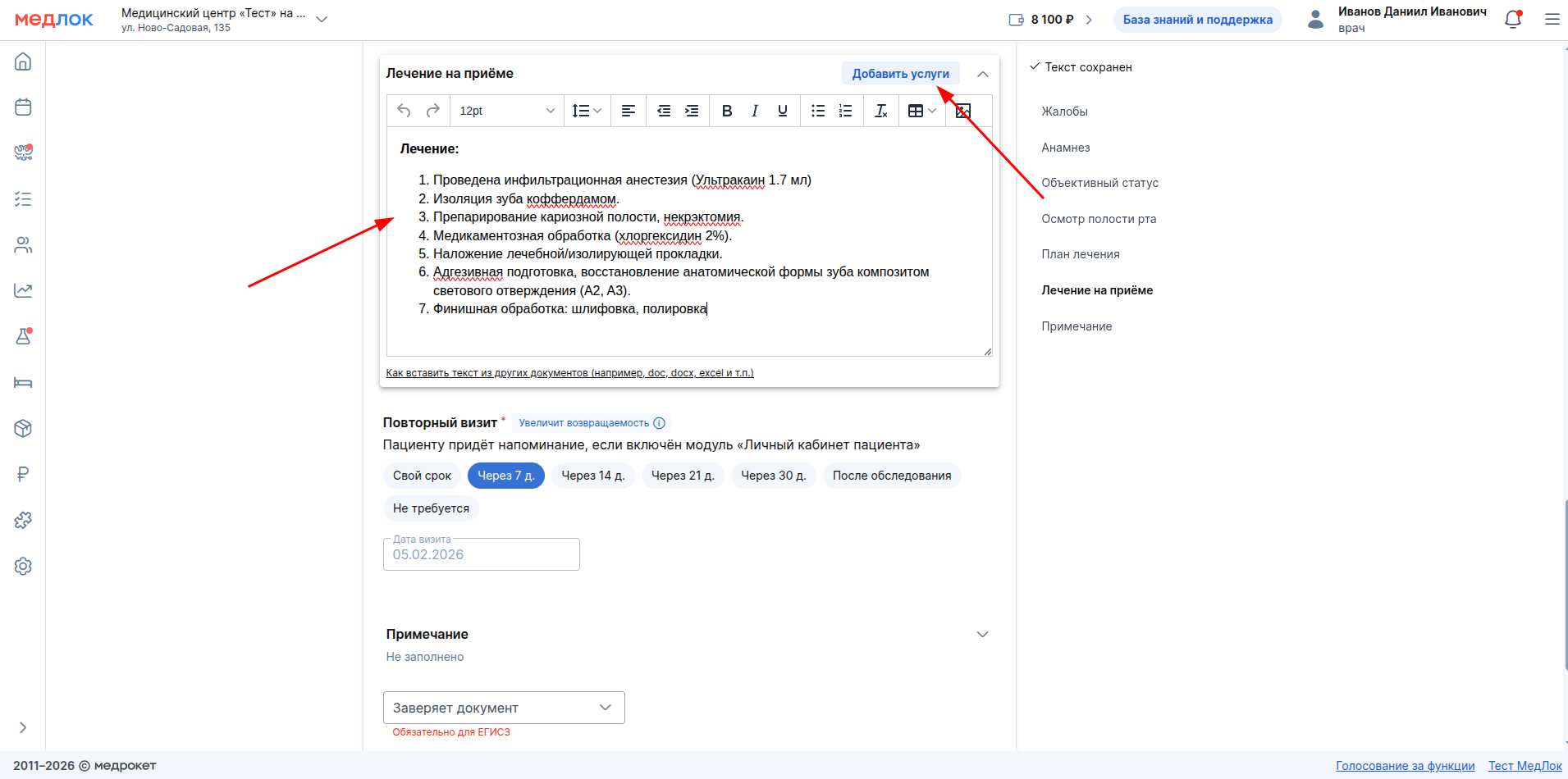
Task: Select 'После обследования' visit option
Action: (x=891, y=476)
